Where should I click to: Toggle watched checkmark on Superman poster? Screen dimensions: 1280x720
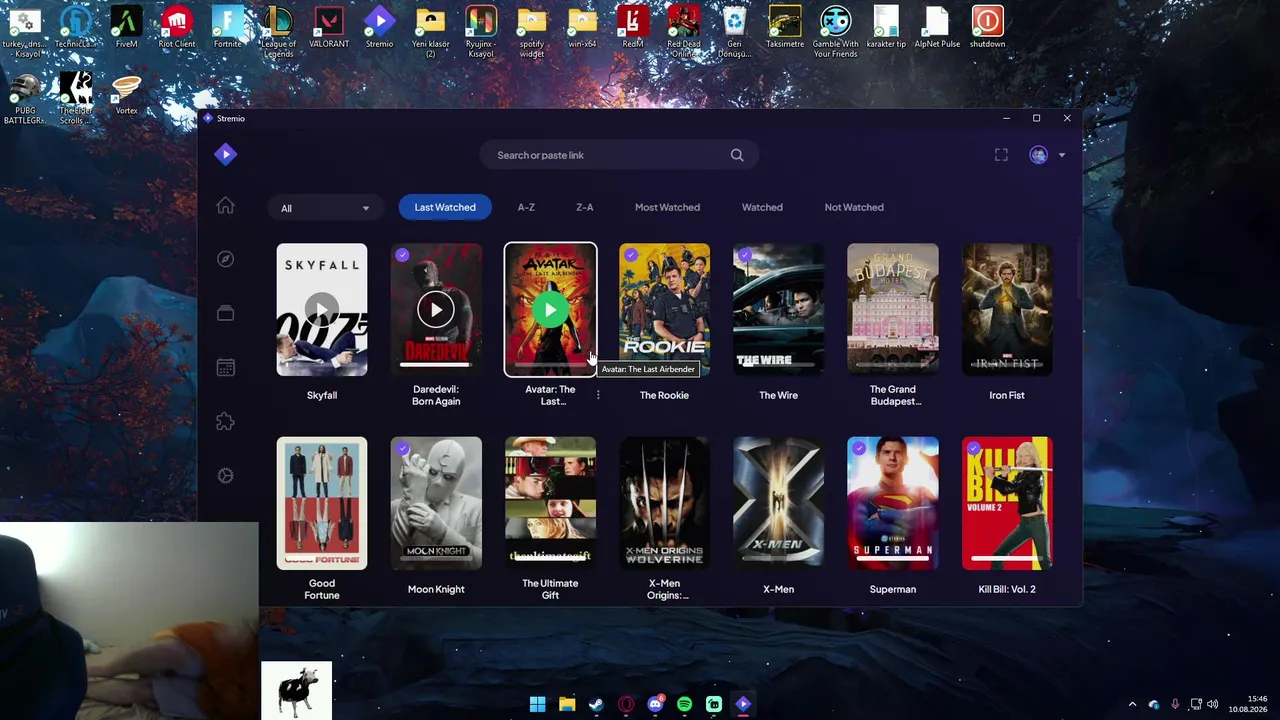(x=858, y=449)
